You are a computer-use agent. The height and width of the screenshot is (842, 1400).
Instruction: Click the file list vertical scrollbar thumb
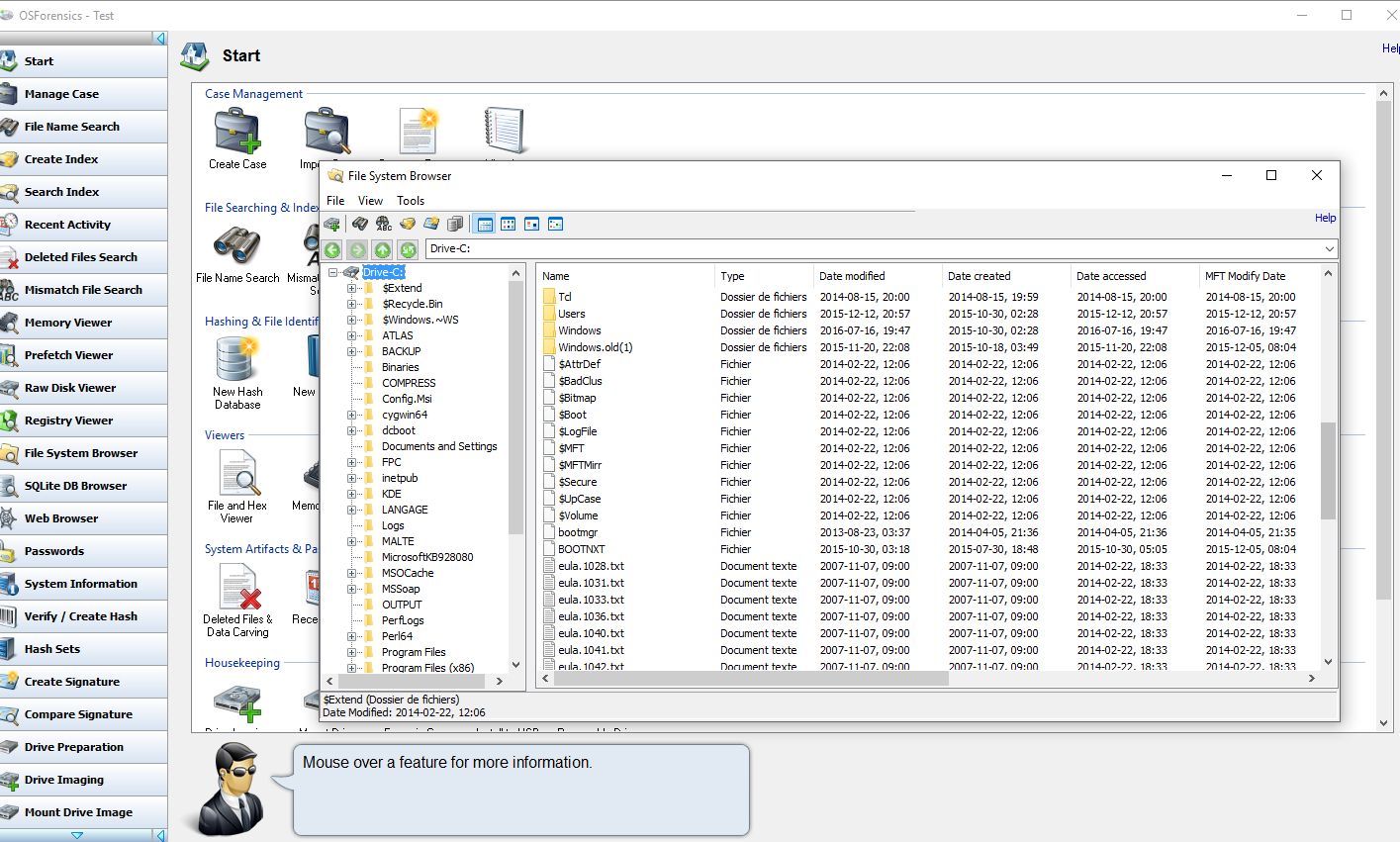coord(1328,470)
